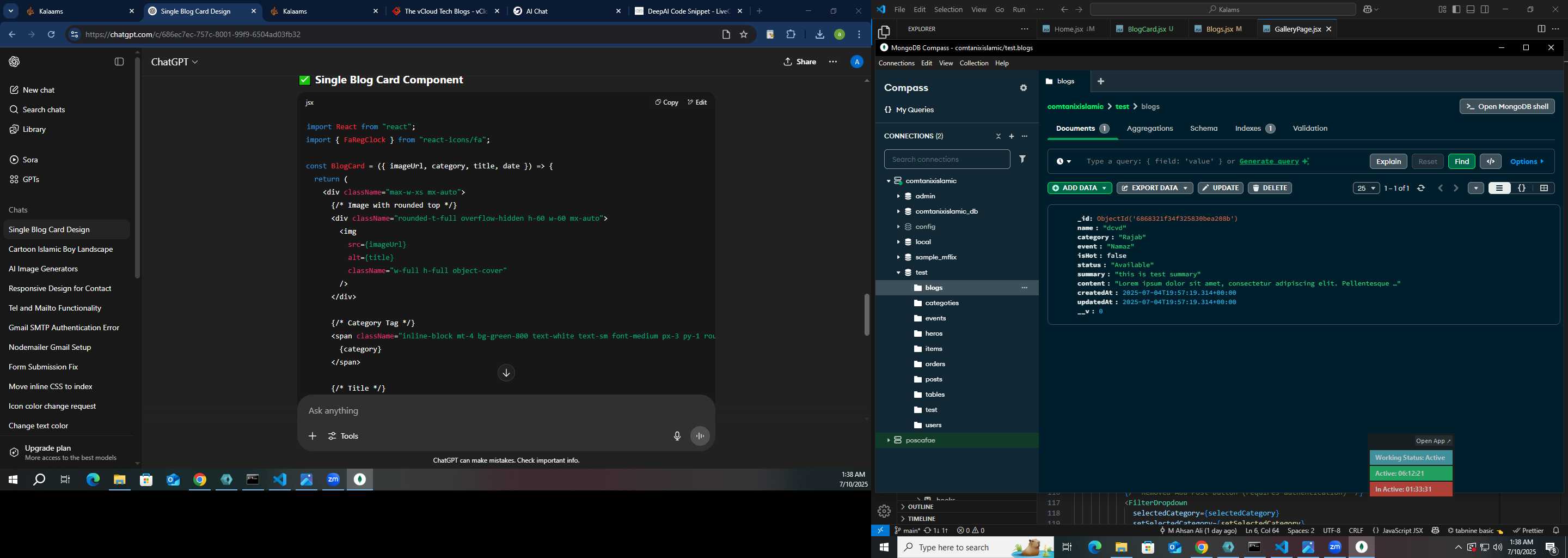Click VS Code notifications bell
Screen dimensions: 1568x558
point(1556,531)
